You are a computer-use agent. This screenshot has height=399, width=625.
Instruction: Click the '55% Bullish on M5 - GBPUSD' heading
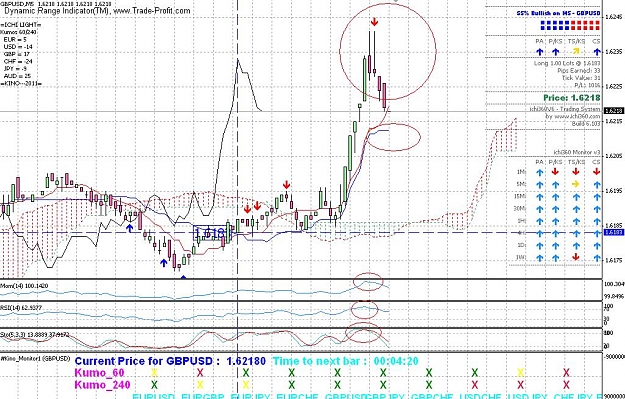point(558,13)
